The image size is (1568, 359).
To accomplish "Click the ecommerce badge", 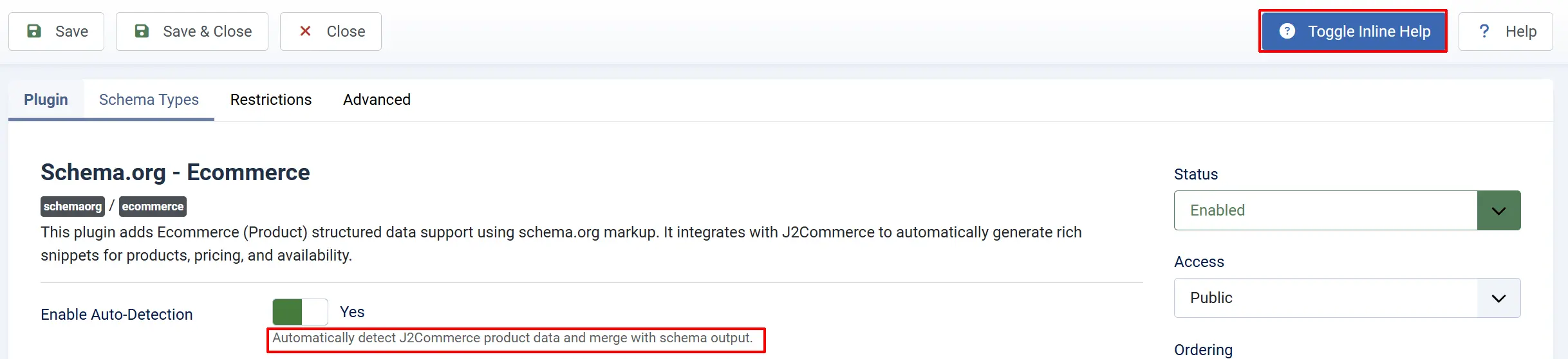I will (153, 207).
